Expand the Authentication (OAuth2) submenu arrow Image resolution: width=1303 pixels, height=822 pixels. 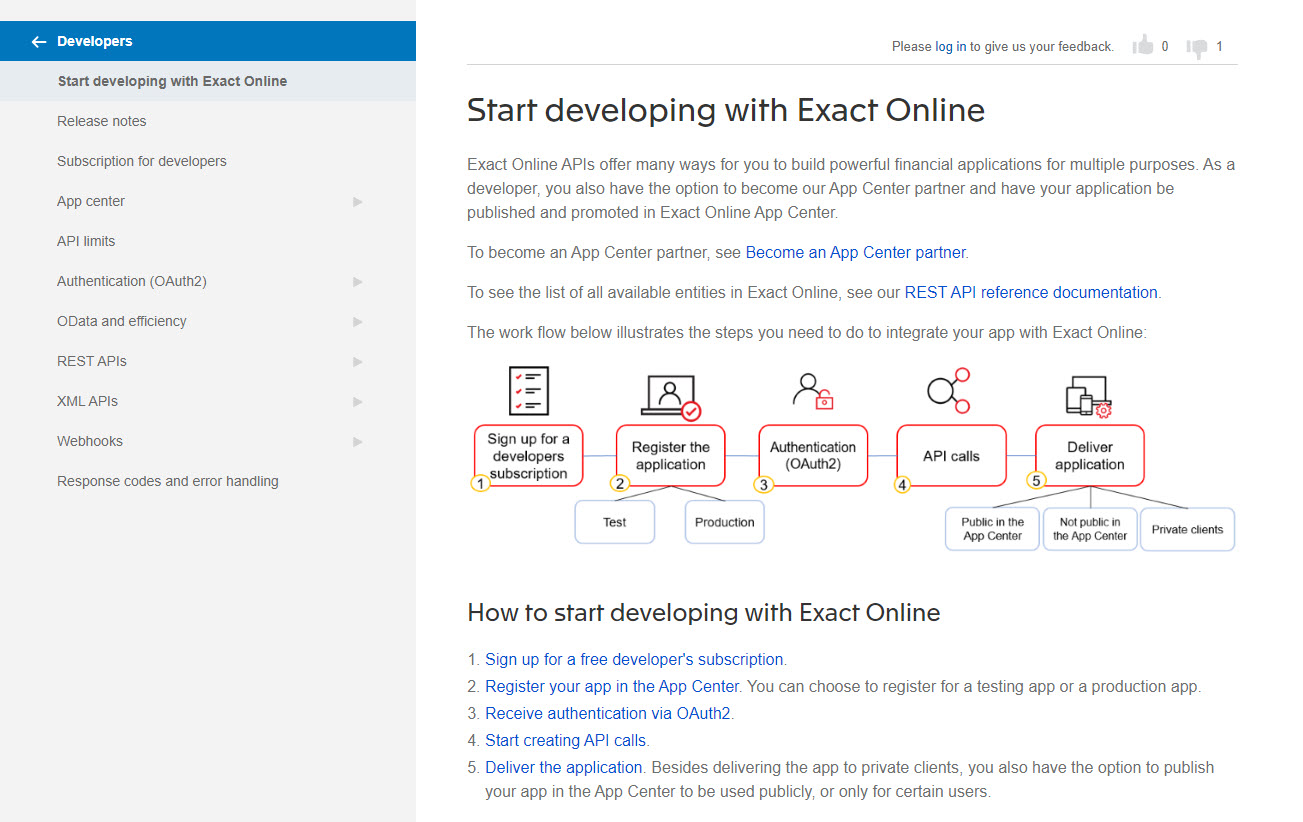pyautogui.click(x=358, y=282)
